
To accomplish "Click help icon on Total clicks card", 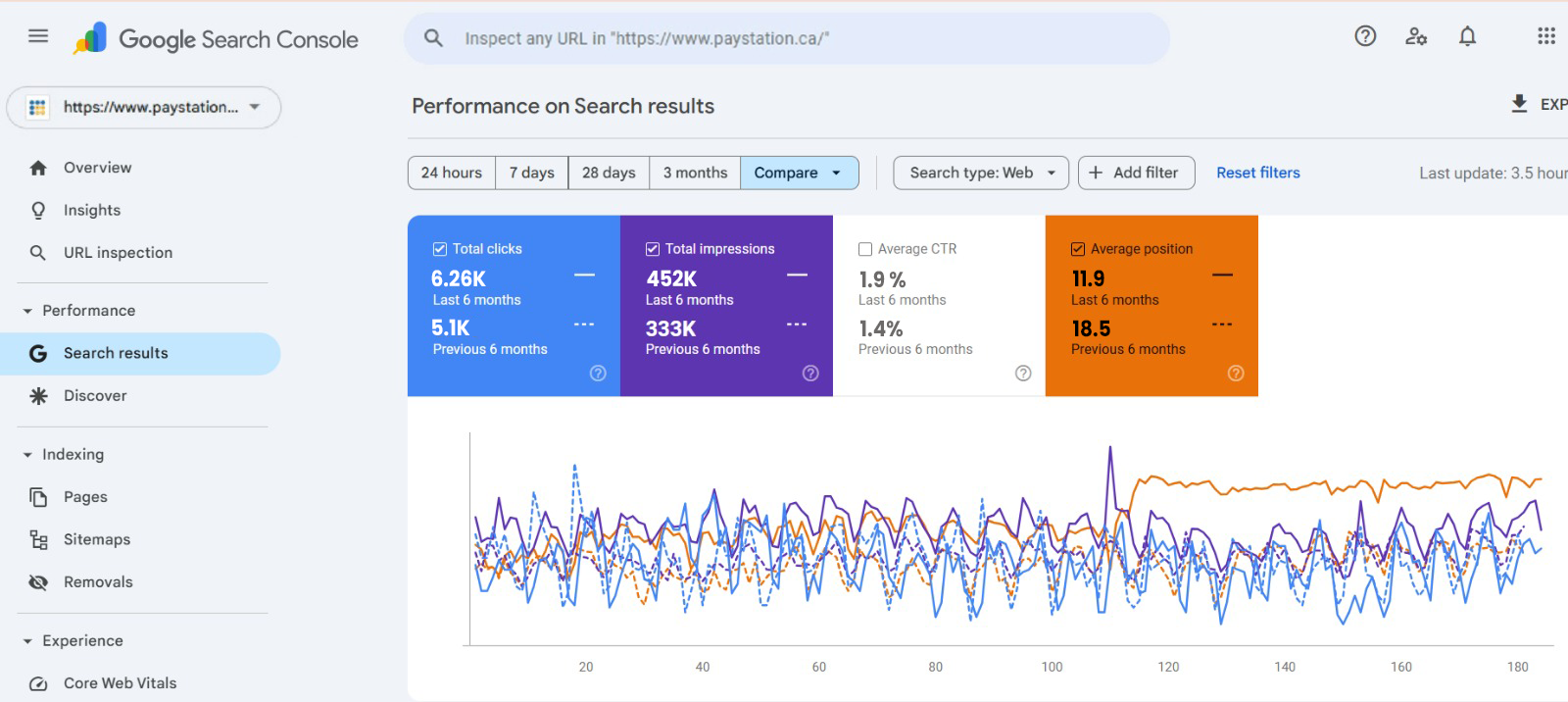I will pos(598,373).
